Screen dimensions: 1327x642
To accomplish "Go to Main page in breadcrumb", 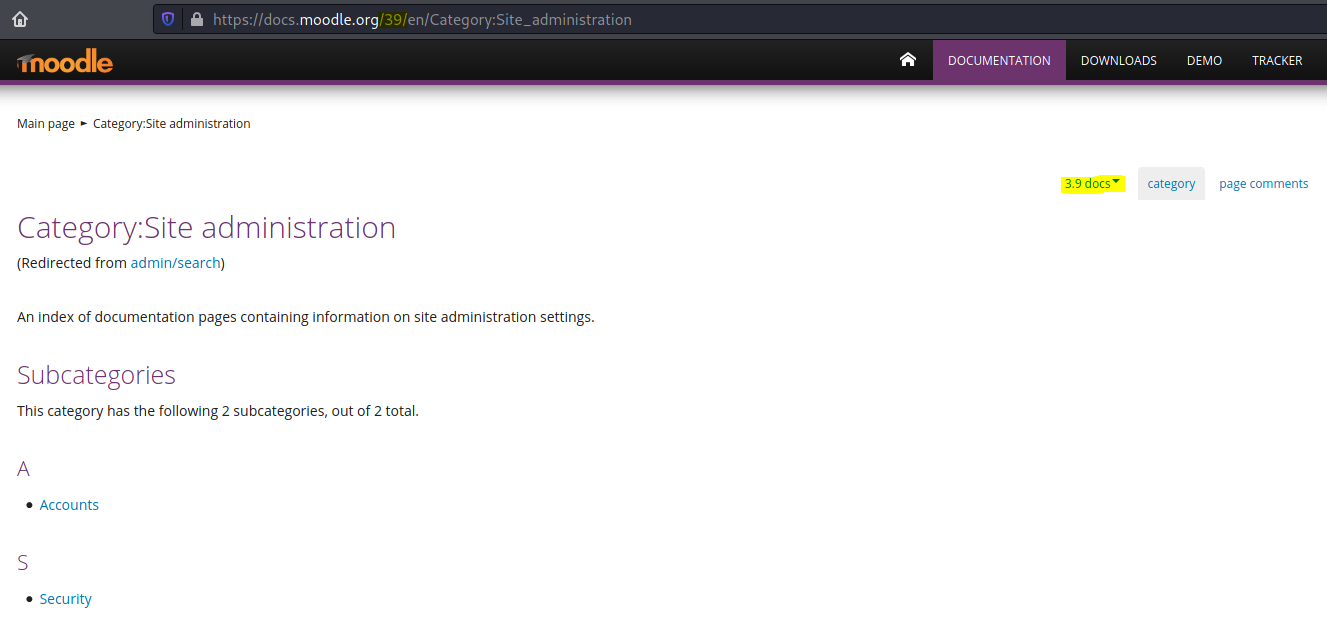I will tap(46, 124).
